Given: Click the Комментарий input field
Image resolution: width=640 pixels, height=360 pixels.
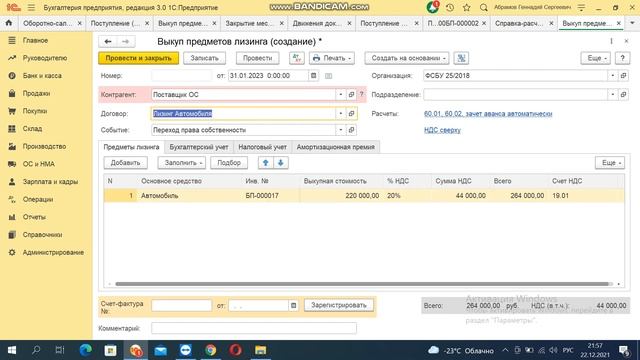Looking at the screenshot, I should pyautogui.click(x=253, y=328).
